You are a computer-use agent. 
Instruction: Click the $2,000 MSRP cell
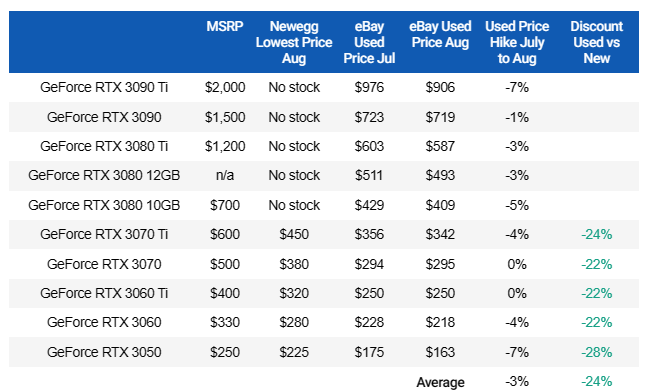click(x=225, y=87)
